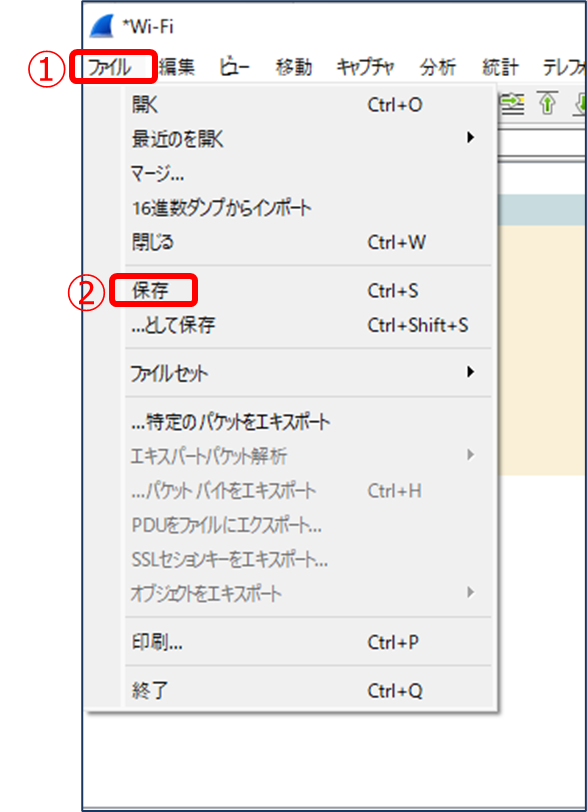Image resolution: width=587 pixels, height=812 pixels.
Task: Select ...特定のパケットをエキスポート
Action: click(308, 422)
